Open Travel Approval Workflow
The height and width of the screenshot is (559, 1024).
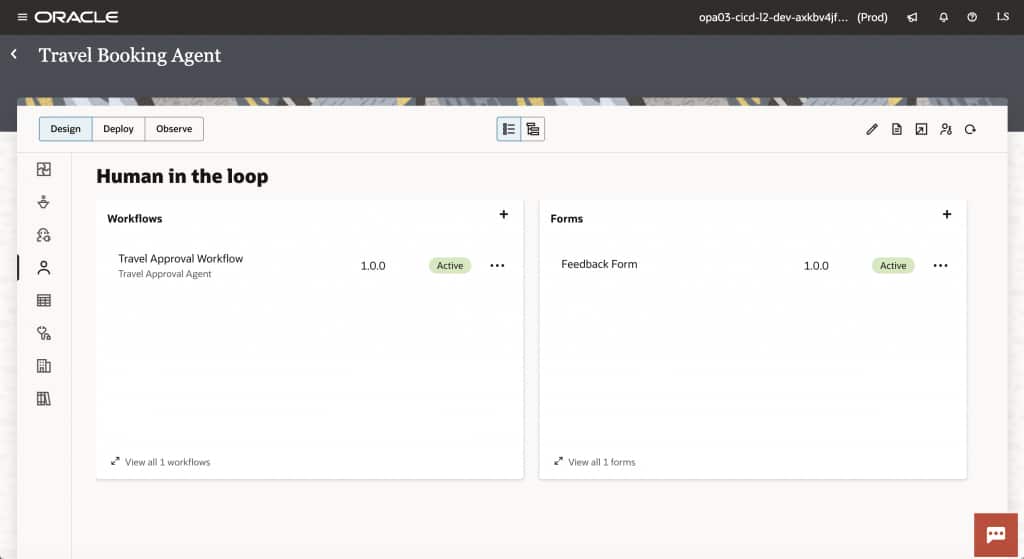click(180, 259)
